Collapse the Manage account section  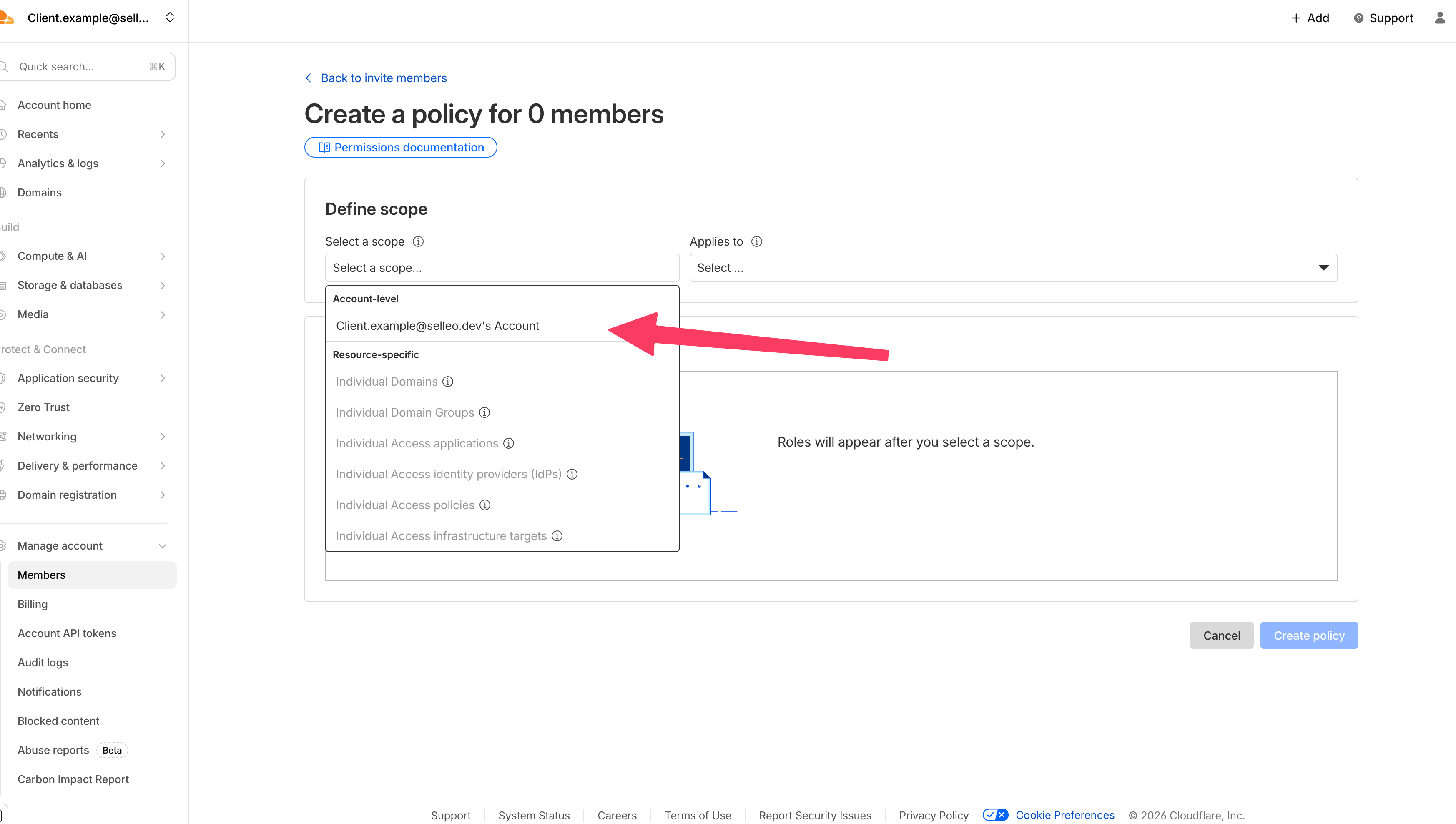click(163, 546)
